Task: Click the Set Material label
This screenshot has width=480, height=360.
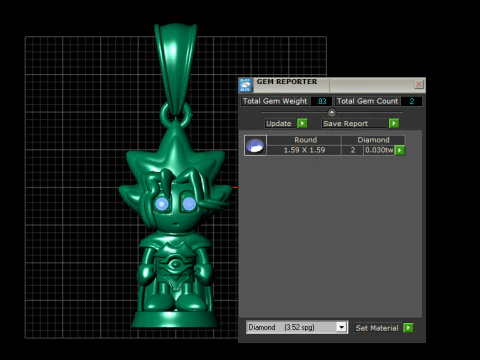Action: pos(377,328)
